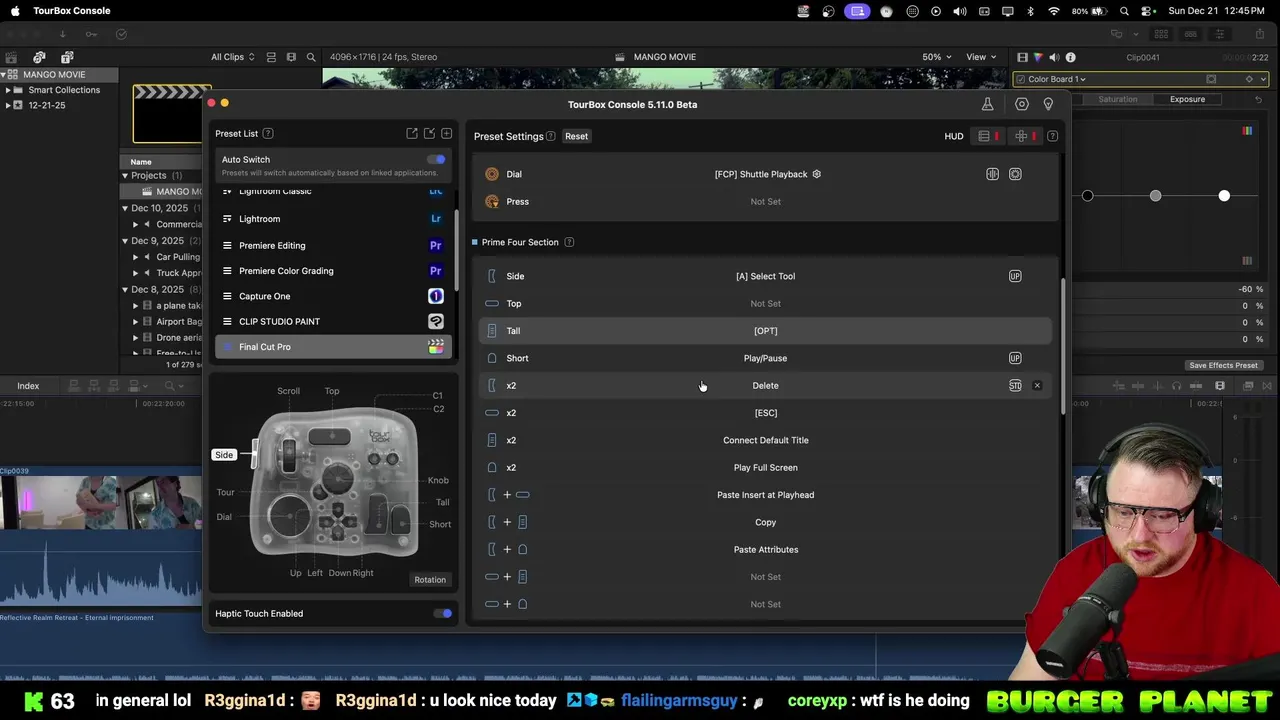The height and width of the screenshot is (720, 1280).
Task: Open macOS Spotlight search in menu bar
Action: (1125, 11)
